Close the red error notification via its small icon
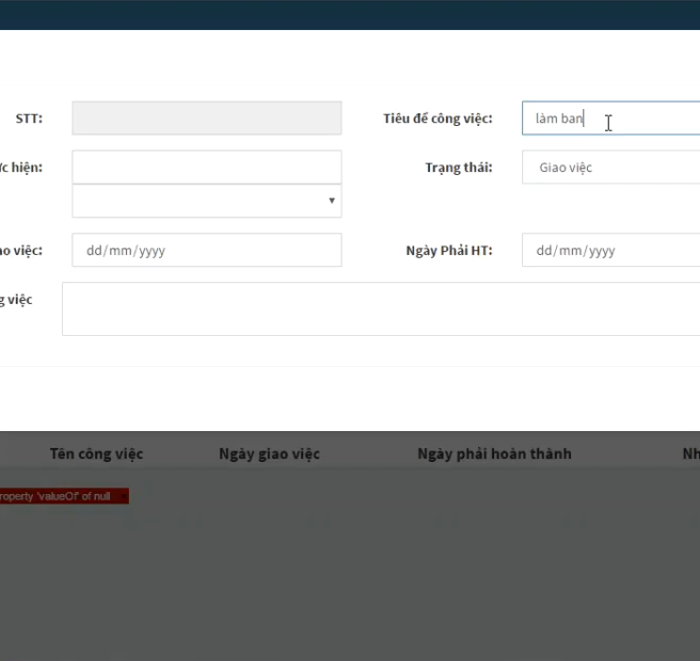 click(122, 496)
